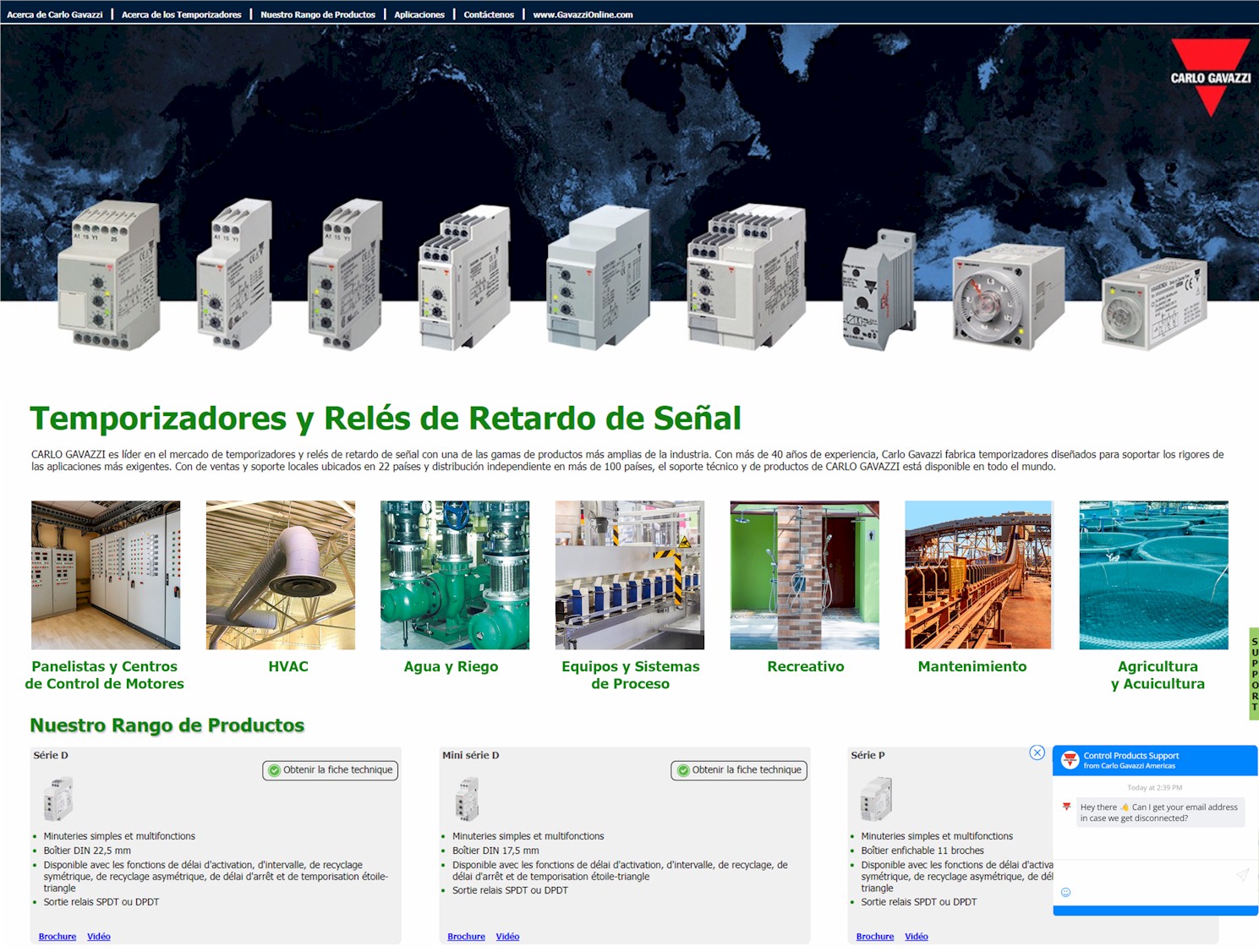Open the HVAC application thumbnail

(x=281, y=575)
